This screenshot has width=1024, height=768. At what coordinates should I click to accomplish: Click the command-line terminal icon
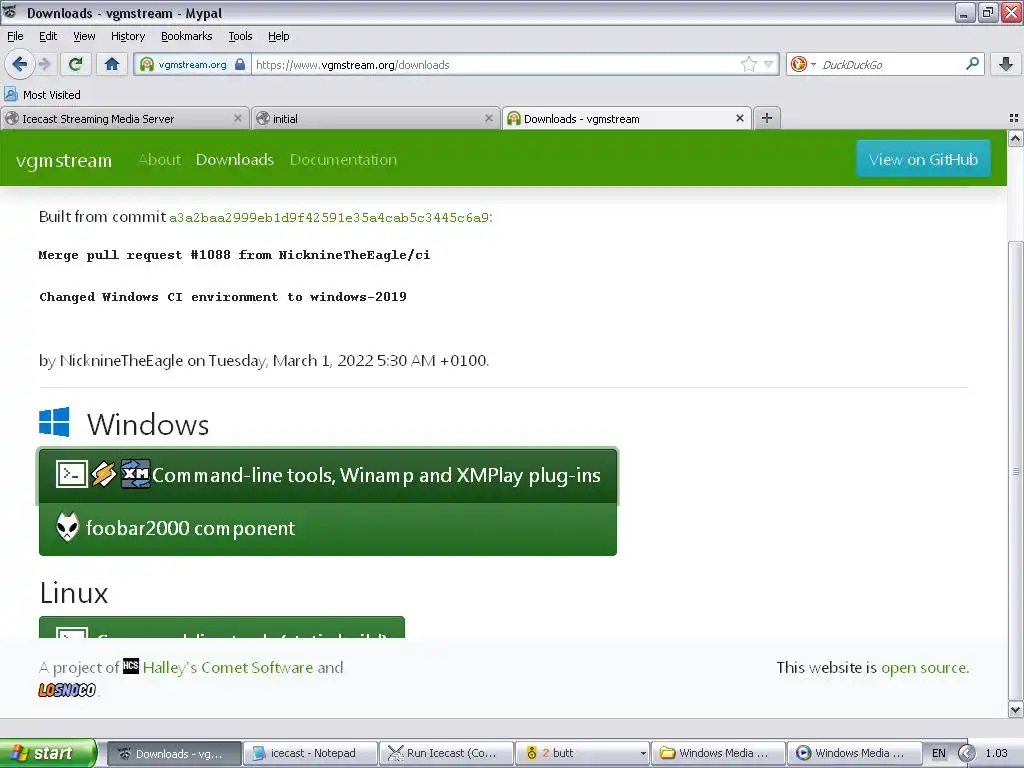(x=72, y=474)
